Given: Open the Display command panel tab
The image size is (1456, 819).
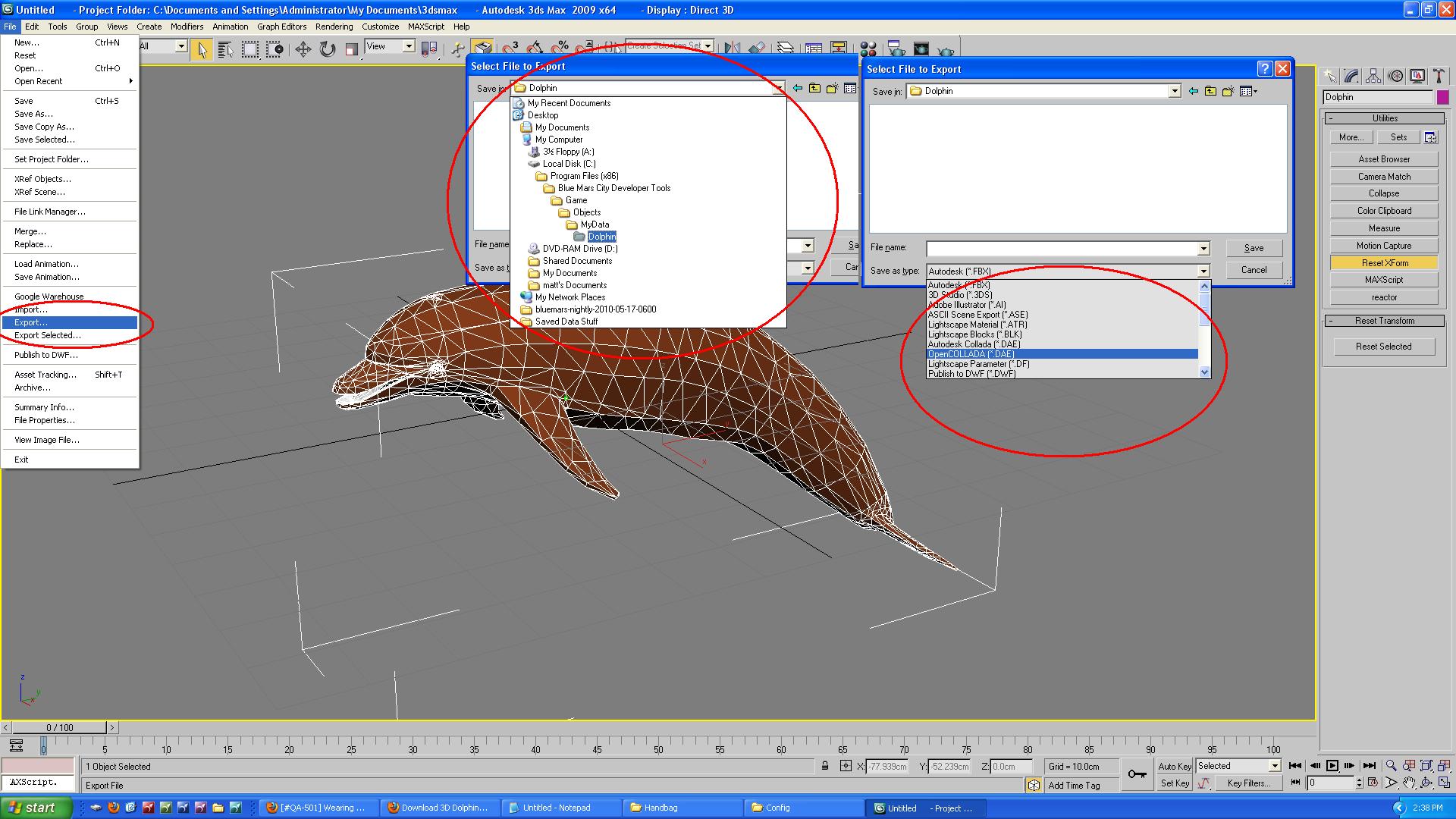Looking at the screenshot, I should (1417, 76).
